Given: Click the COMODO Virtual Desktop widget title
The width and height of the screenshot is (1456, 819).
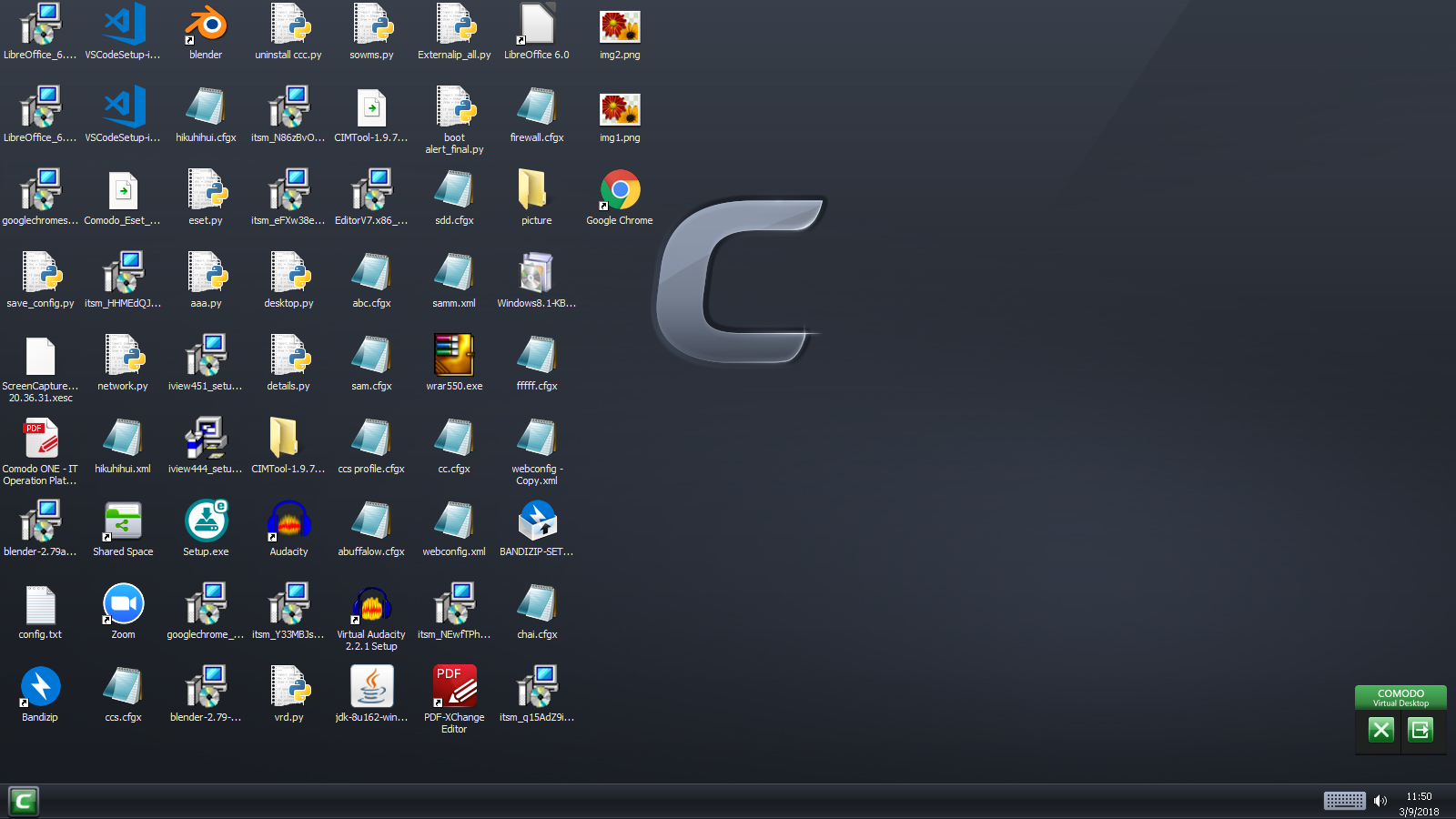Looking at the screenshot, I should (x=1401, y=697).
